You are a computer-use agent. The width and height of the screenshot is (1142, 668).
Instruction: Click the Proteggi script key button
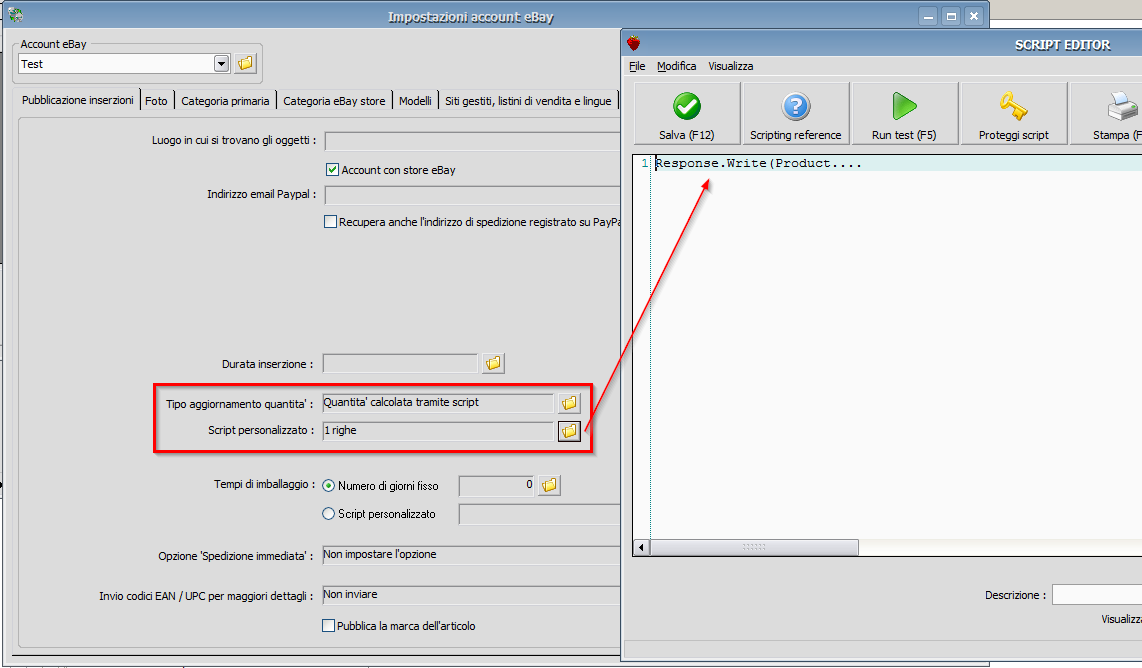(1014, 114)
